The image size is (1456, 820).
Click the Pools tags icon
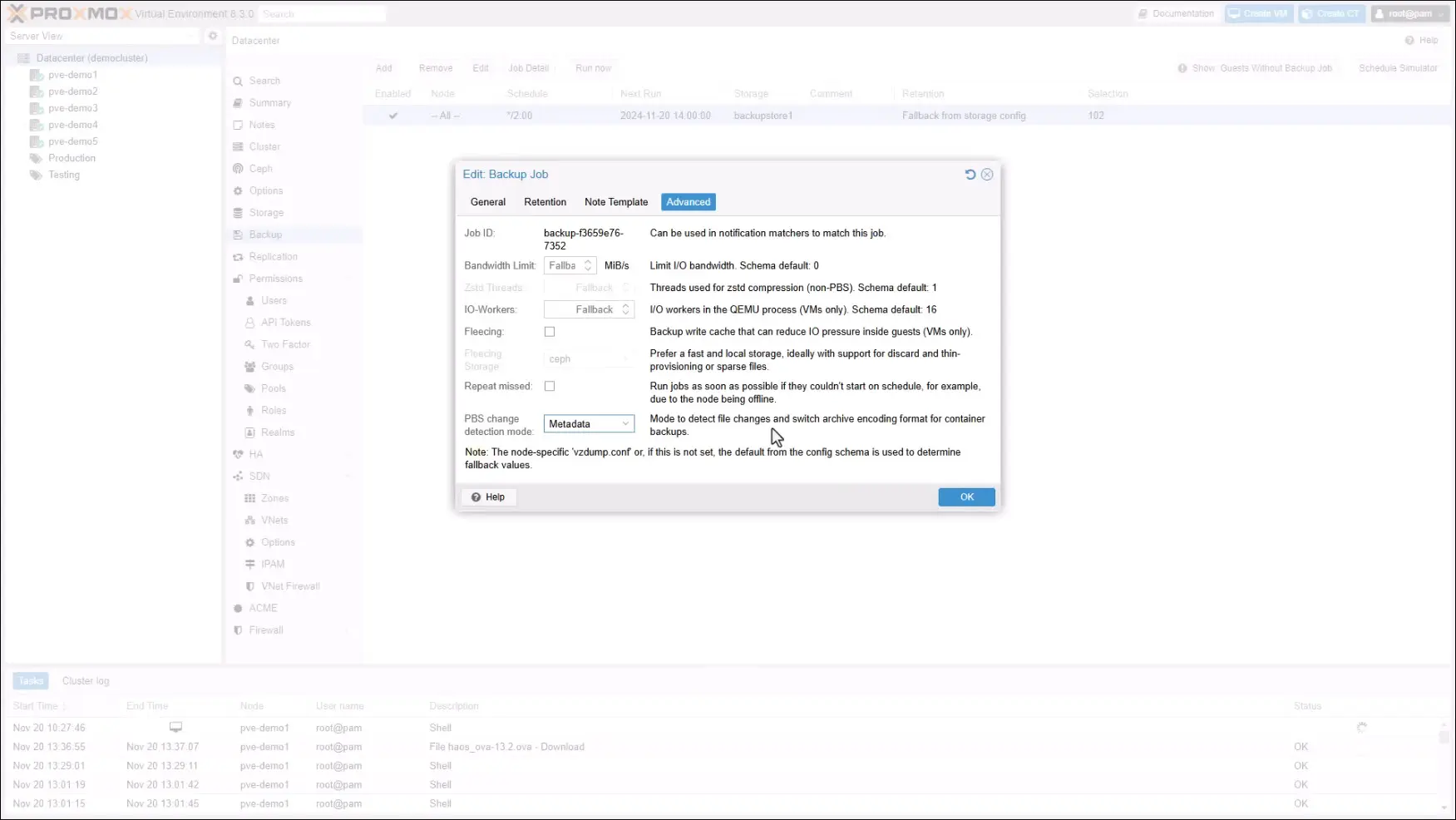coord(249,388)
